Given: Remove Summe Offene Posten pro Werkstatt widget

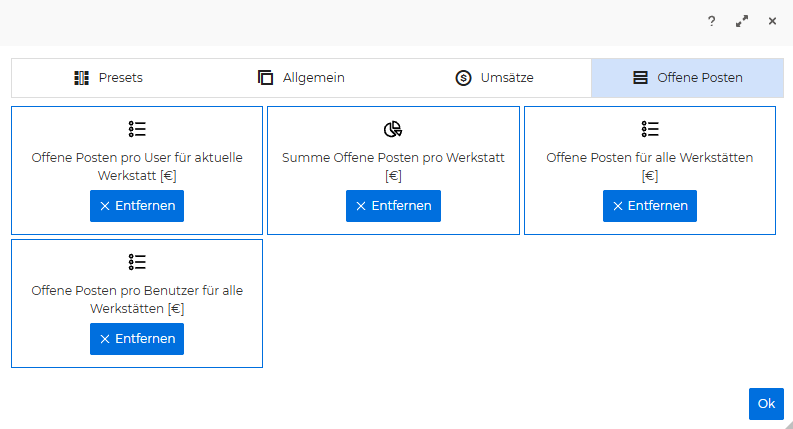Looking at the screenshot, I should pos(393,206).
